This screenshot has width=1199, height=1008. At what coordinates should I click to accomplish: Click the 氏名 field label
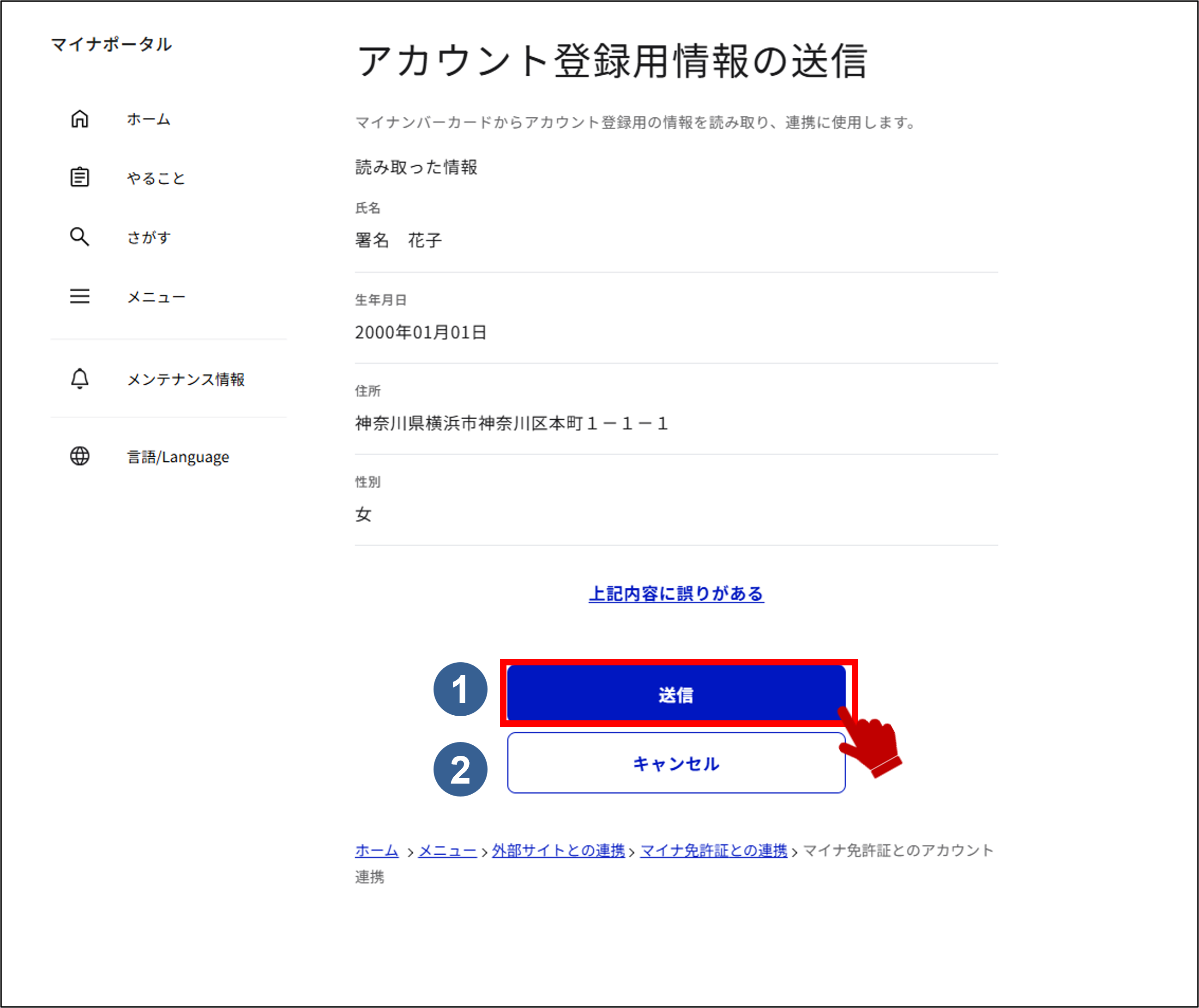point(368,208)
